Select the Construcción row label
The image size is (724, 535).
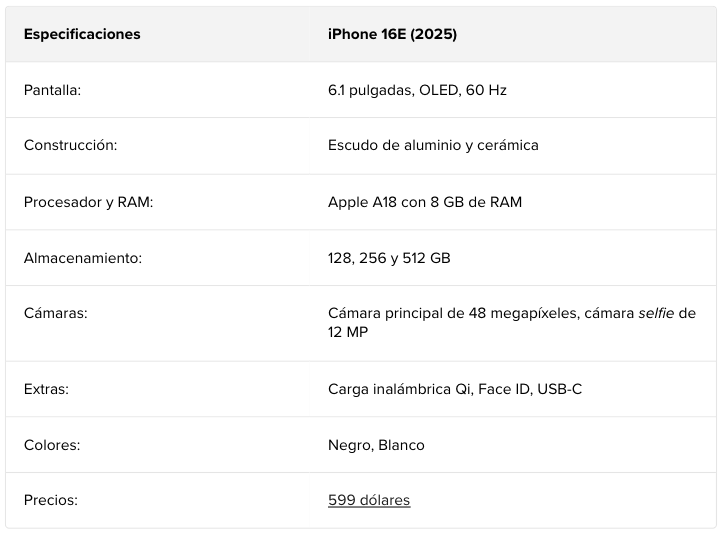coord(70,145)
